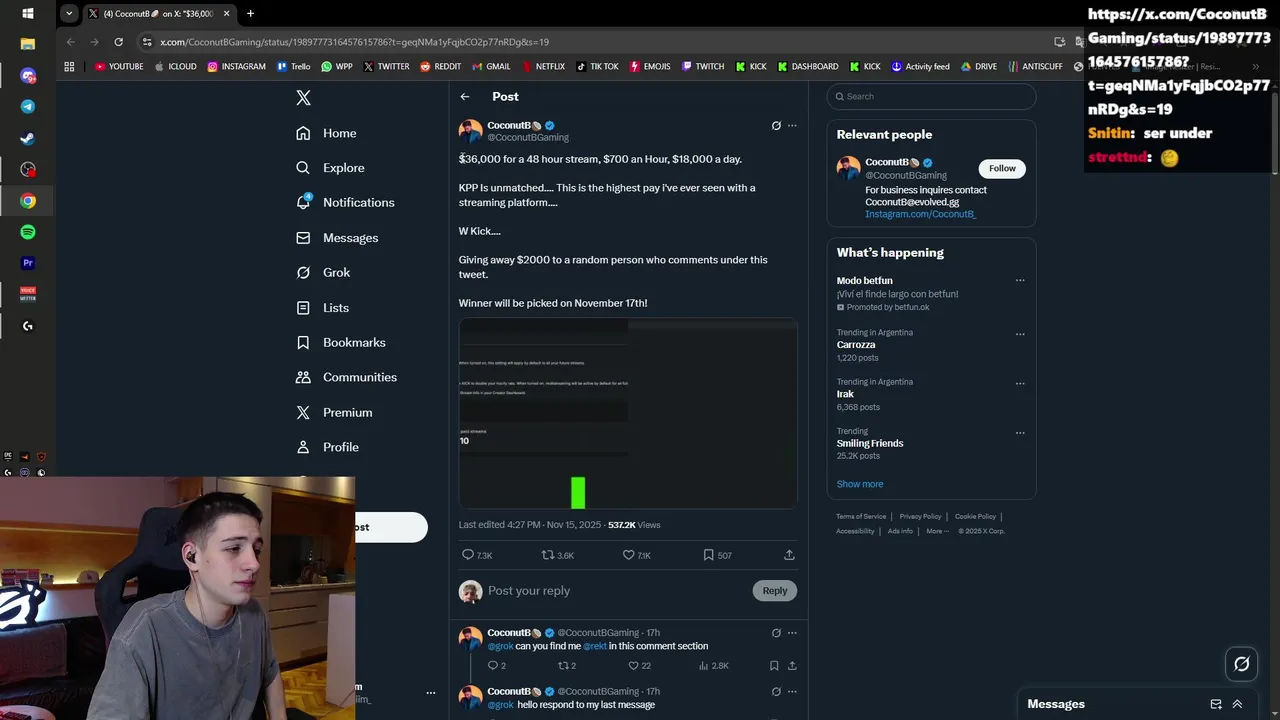Open options for Irak trend
This screenshot has width=1280, height=720.
(1020, 383)
